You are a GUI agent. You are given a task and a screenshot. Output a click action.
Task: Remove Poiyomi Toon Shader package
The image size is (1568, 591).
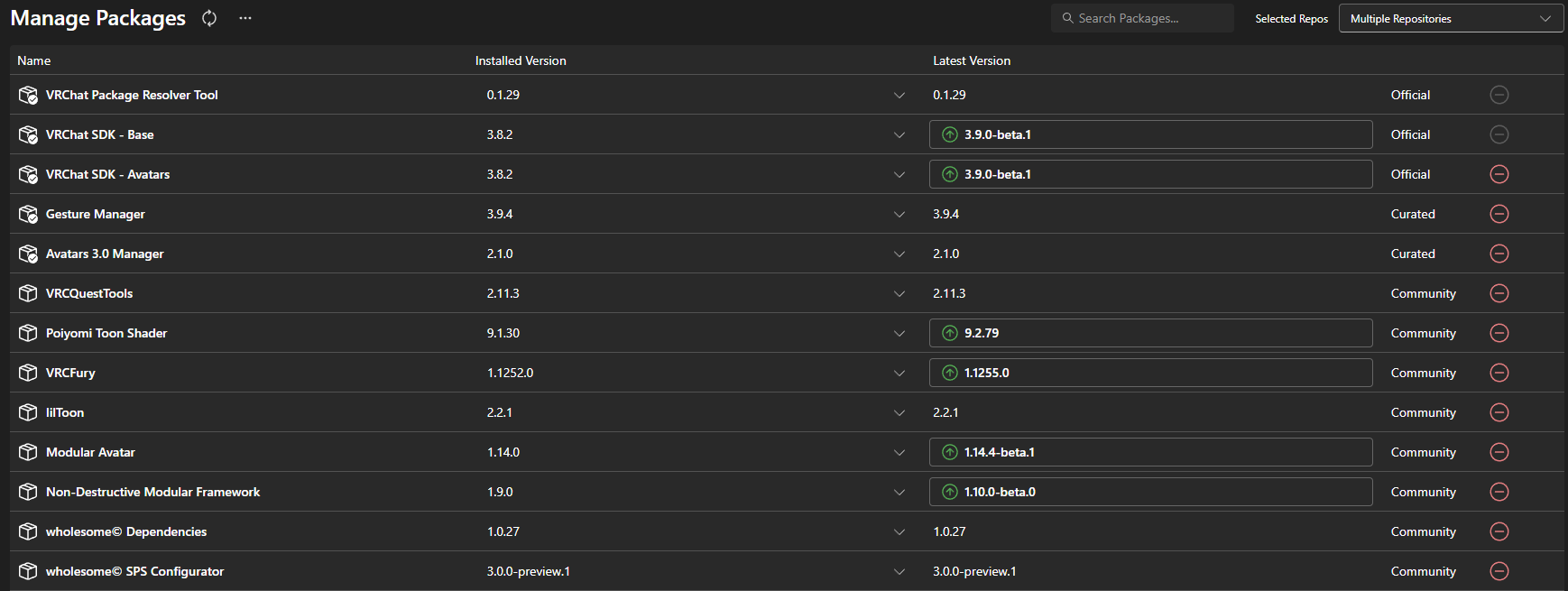point(1499,333)
